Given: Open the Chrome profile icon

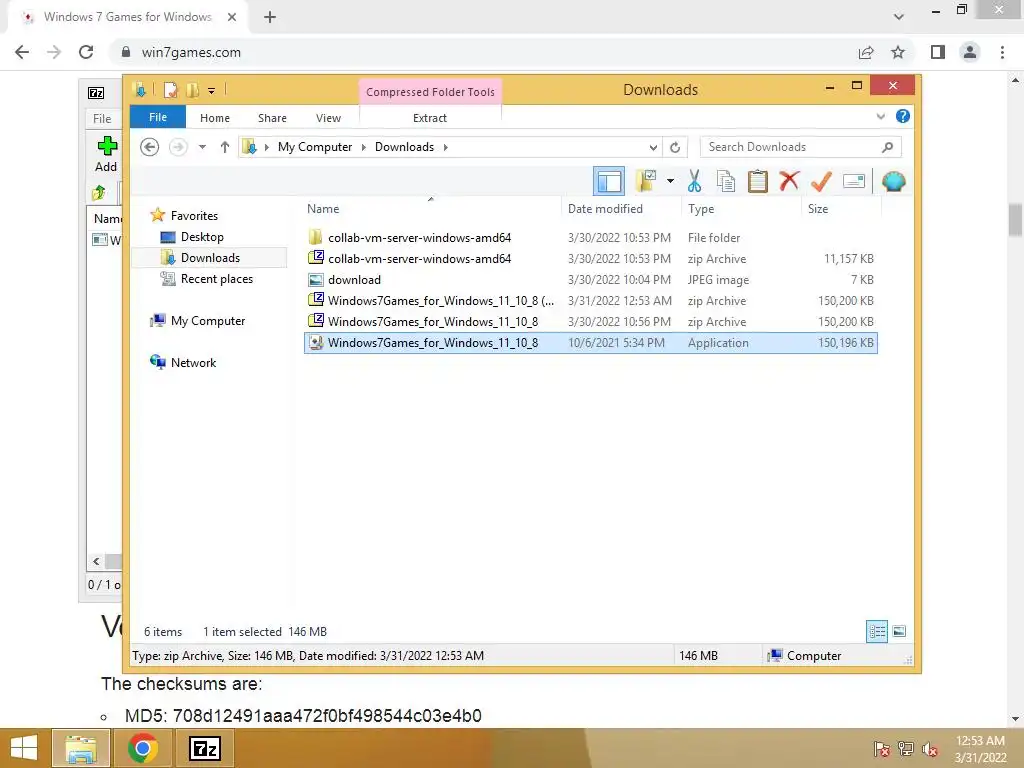Looking at the screenshot, I should click(970, 52).
